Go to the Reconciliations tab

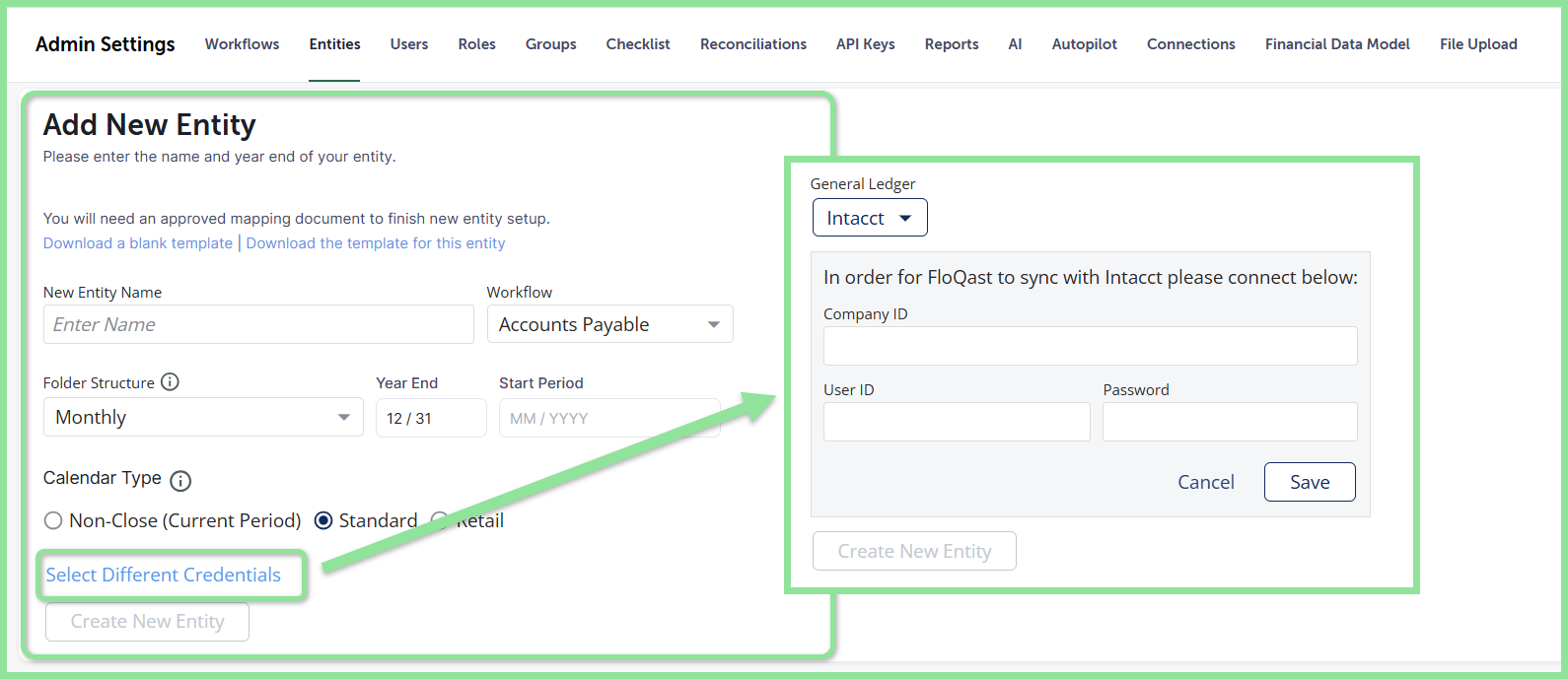click(753, 44)
